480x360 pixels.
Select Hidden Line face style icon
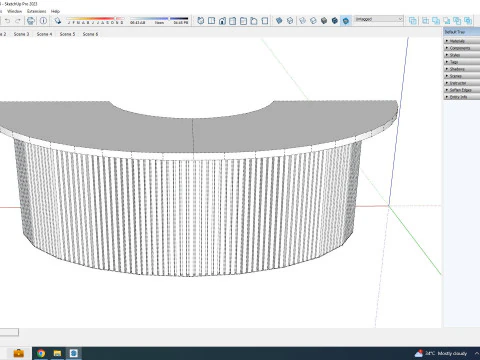click(x=313, y=21)
